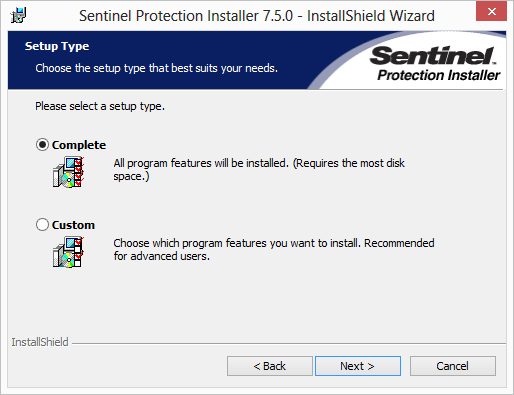Click the installer icon in title bar

click(x=18, y=15)
